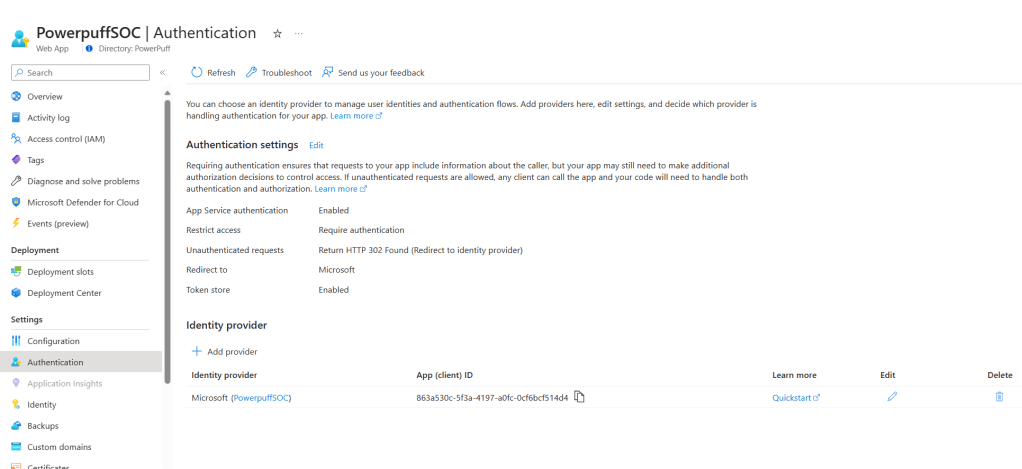Open the more options ellipsis in header

[x=298, y=33]
